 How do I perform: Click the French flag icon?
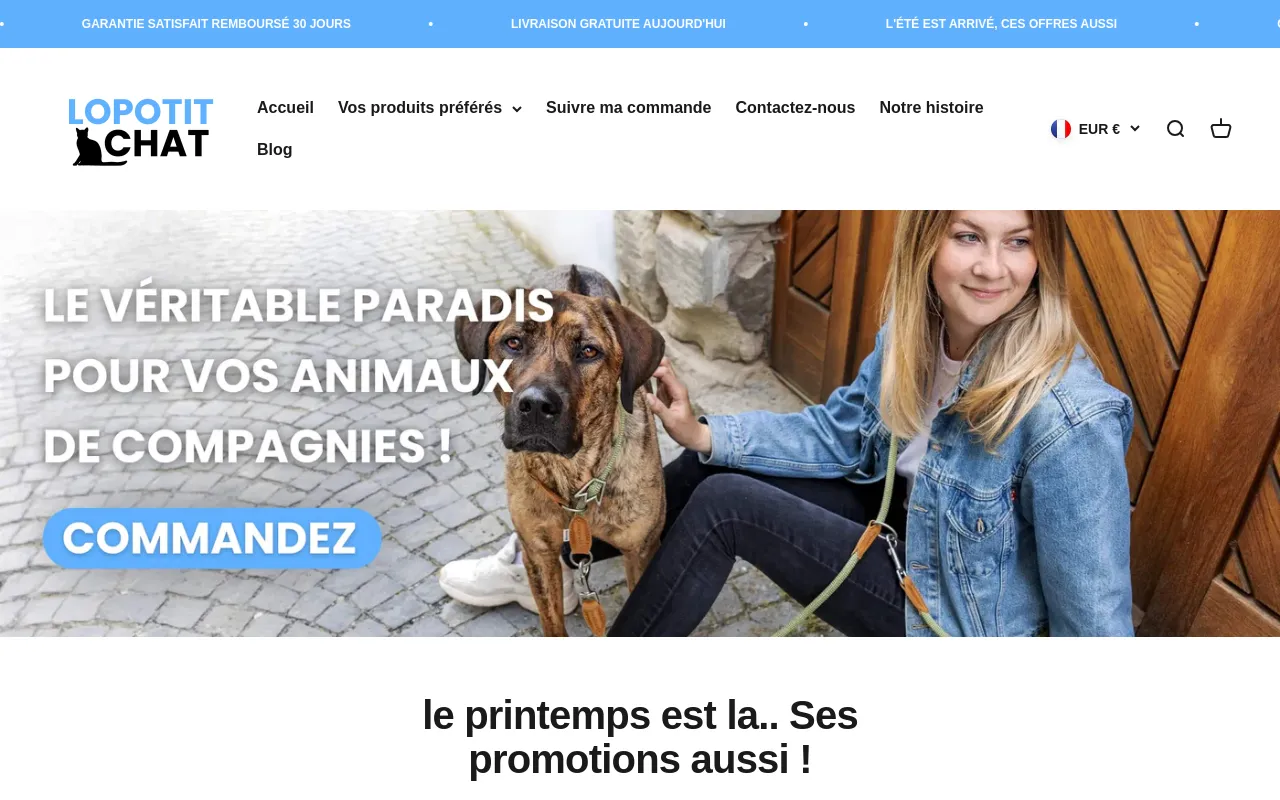(x=1061, y=129)
